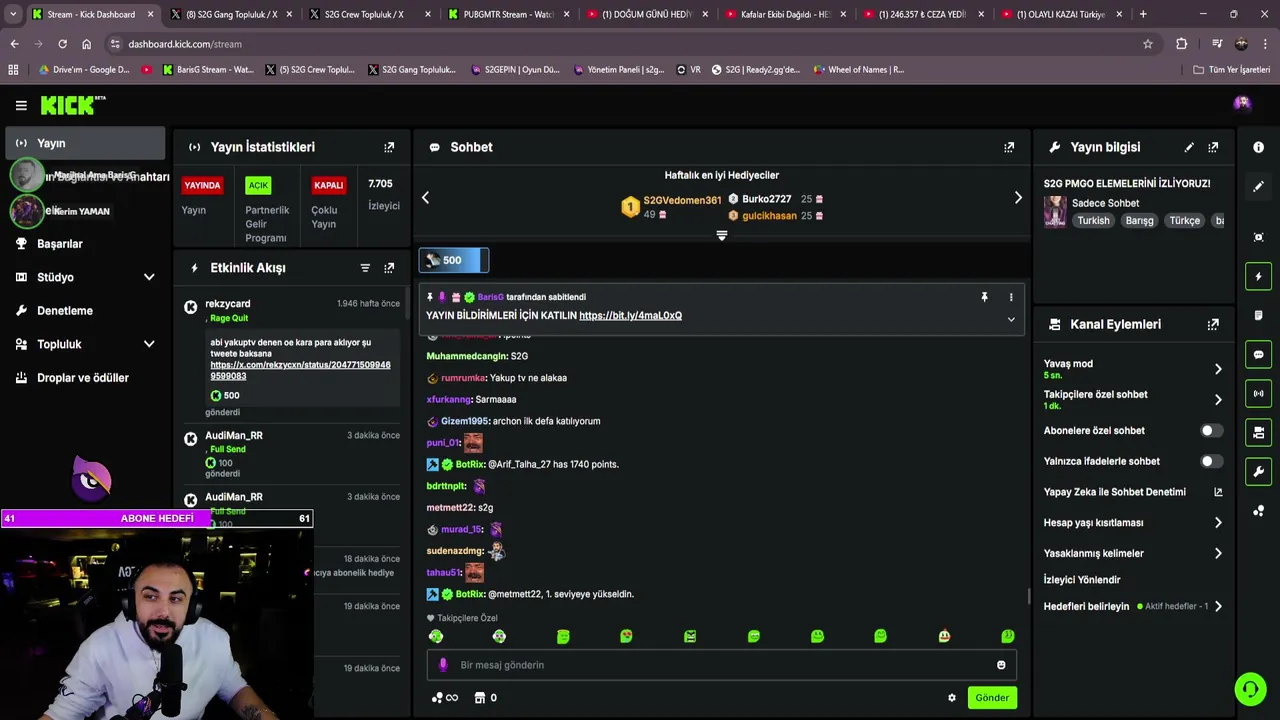Open the gift shop icon below chat
The image size is (1280, 720).
coord(480,698)
